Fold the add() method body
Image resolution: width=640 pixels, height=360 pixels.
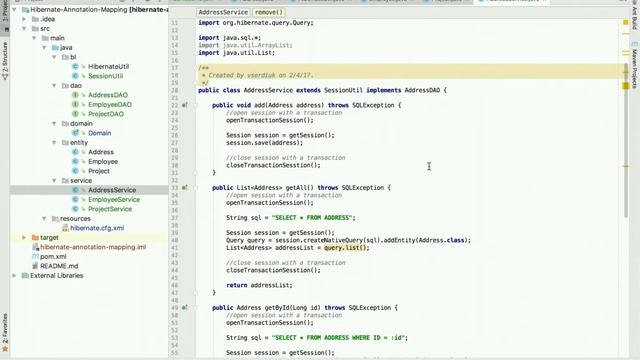195,105
